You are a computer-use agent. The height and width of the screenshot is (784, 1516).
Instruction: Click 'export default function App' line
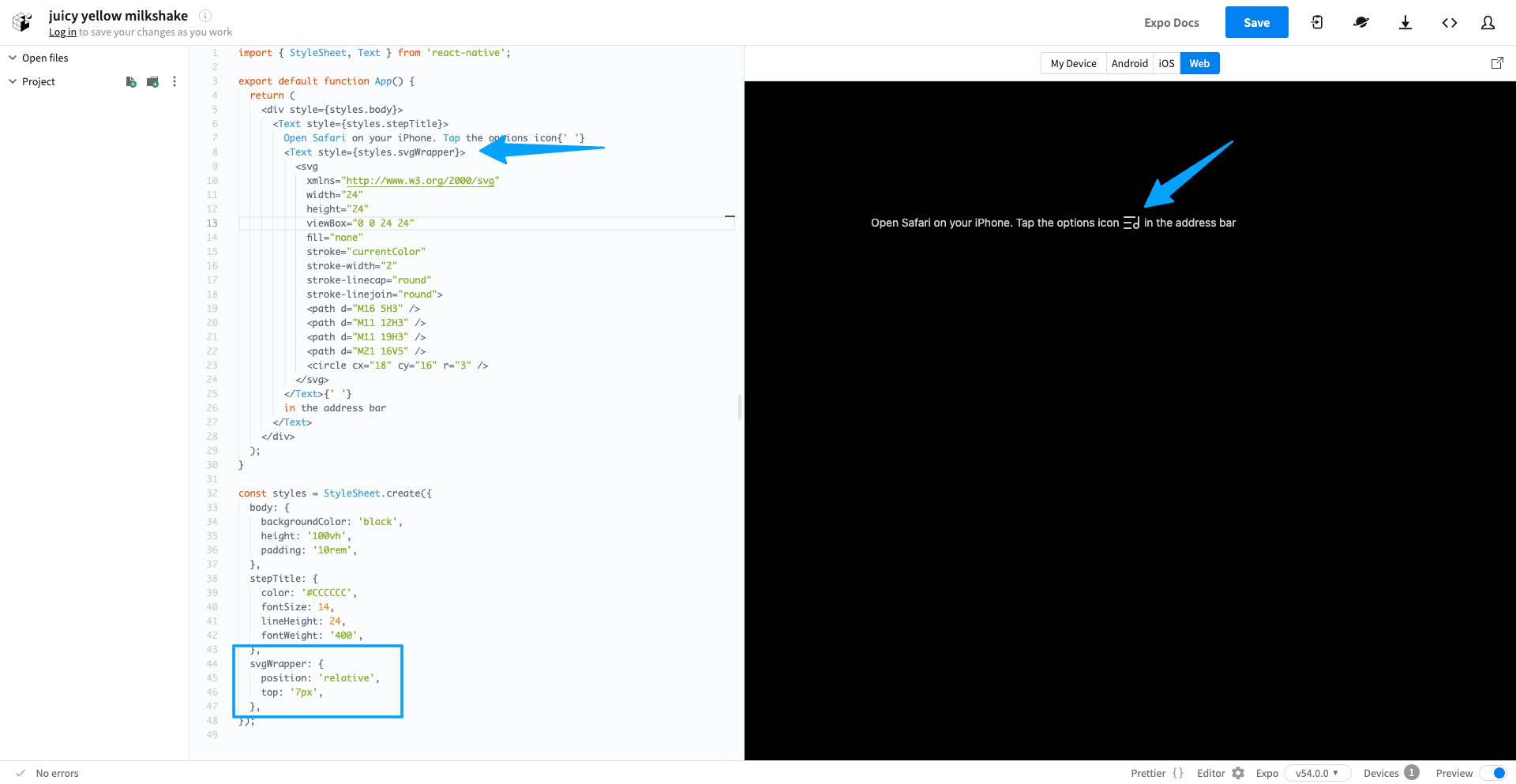[x=326, y=81]
